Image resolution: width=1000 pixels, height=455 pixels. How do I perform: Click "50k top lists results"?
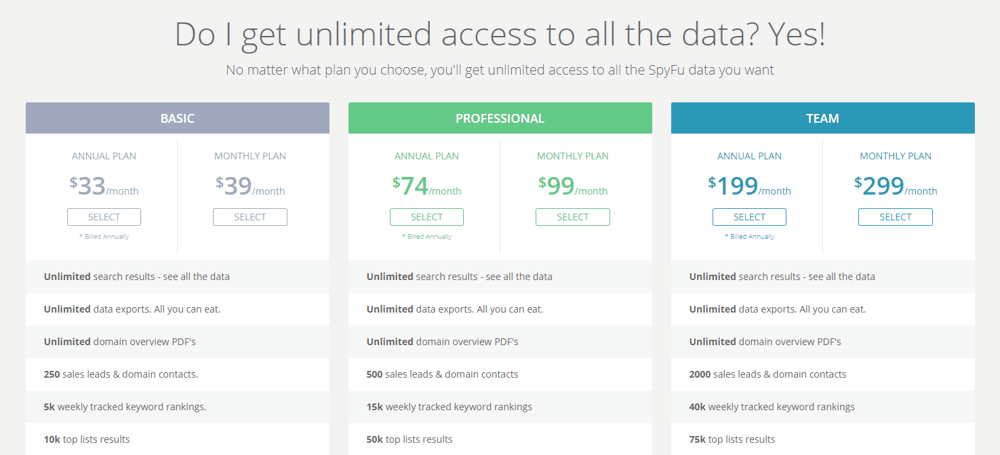(409, 439)
